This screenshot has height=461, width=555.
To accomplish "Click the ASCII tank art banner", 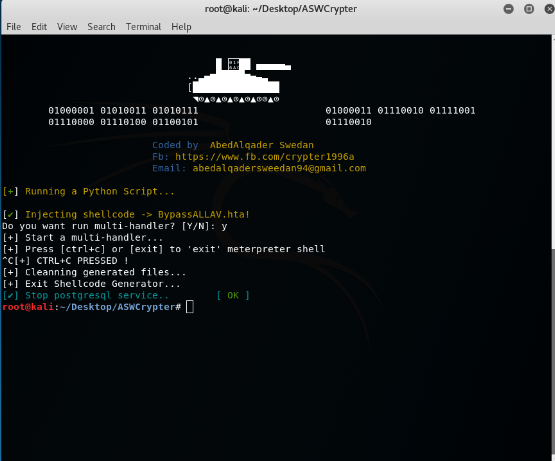I will click(240, 80).
